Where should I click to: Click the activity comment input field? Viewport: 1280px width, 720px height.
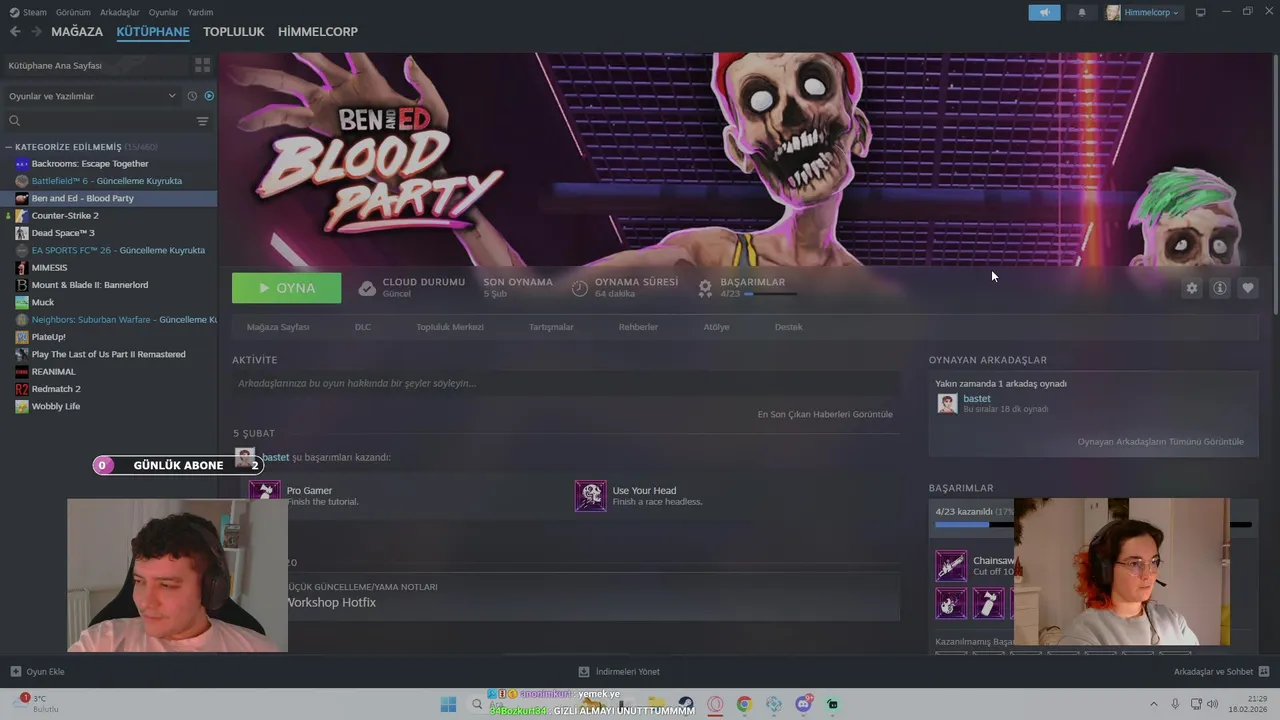tap(566, 383)
